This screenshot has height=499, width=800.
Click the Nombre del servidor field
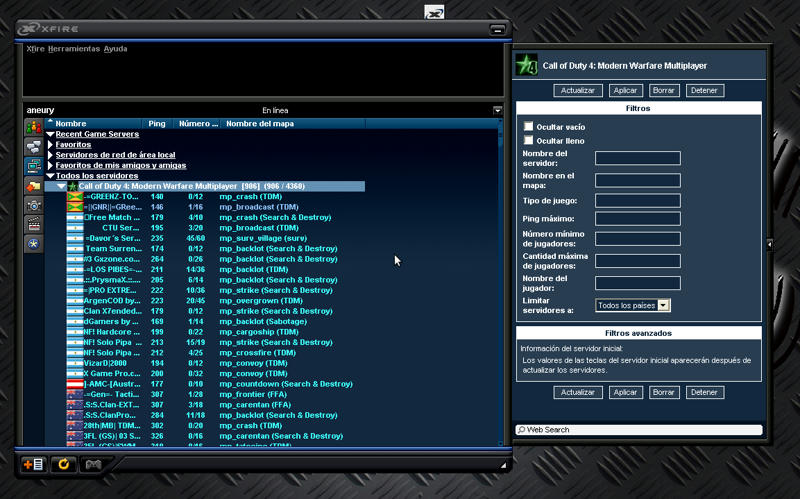(638, 158)
